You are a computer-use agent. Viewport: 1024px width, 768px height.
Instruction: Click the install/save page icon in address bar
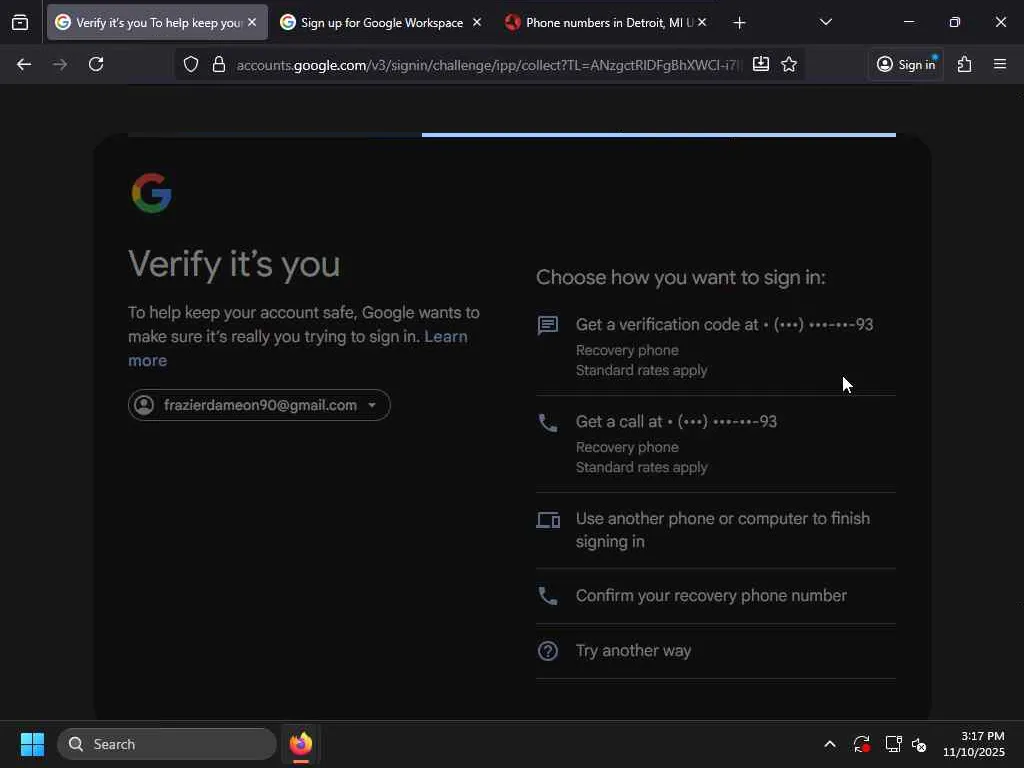(761, 64)
